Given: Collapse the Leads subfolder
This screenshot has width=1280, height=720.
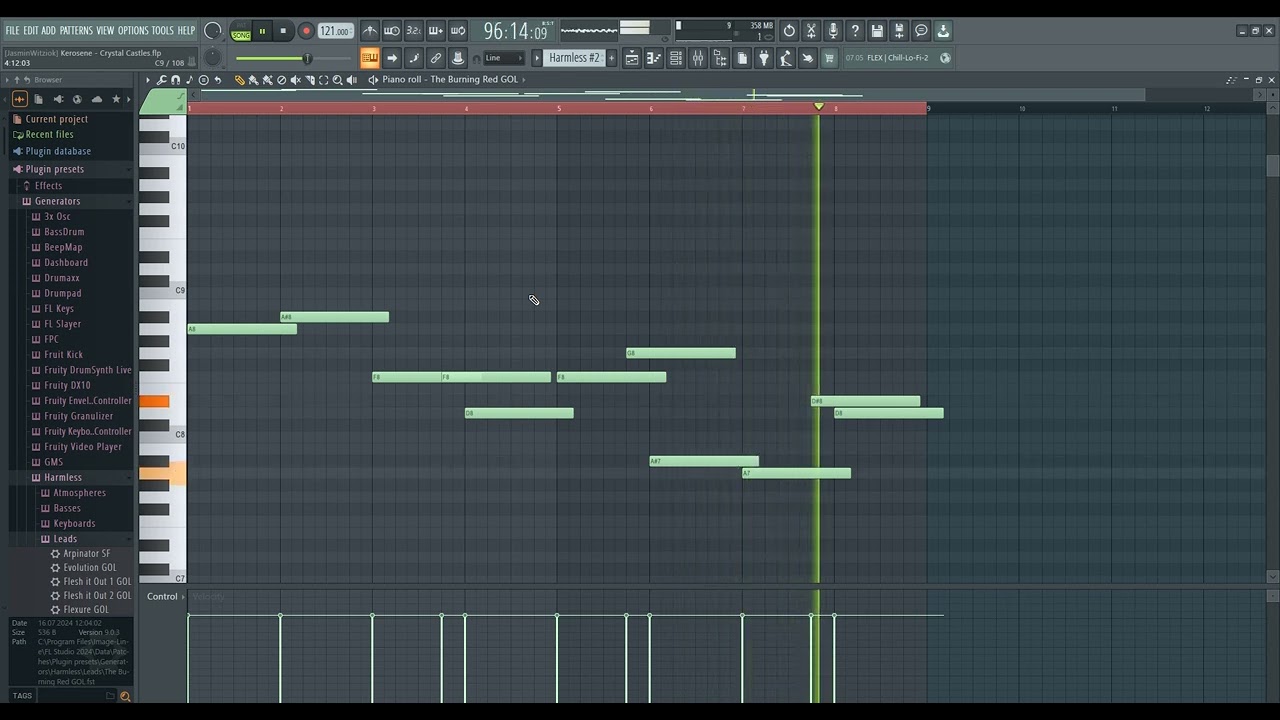Looking at the screenshot, I should pyautogui.click(x=65, y=539).
